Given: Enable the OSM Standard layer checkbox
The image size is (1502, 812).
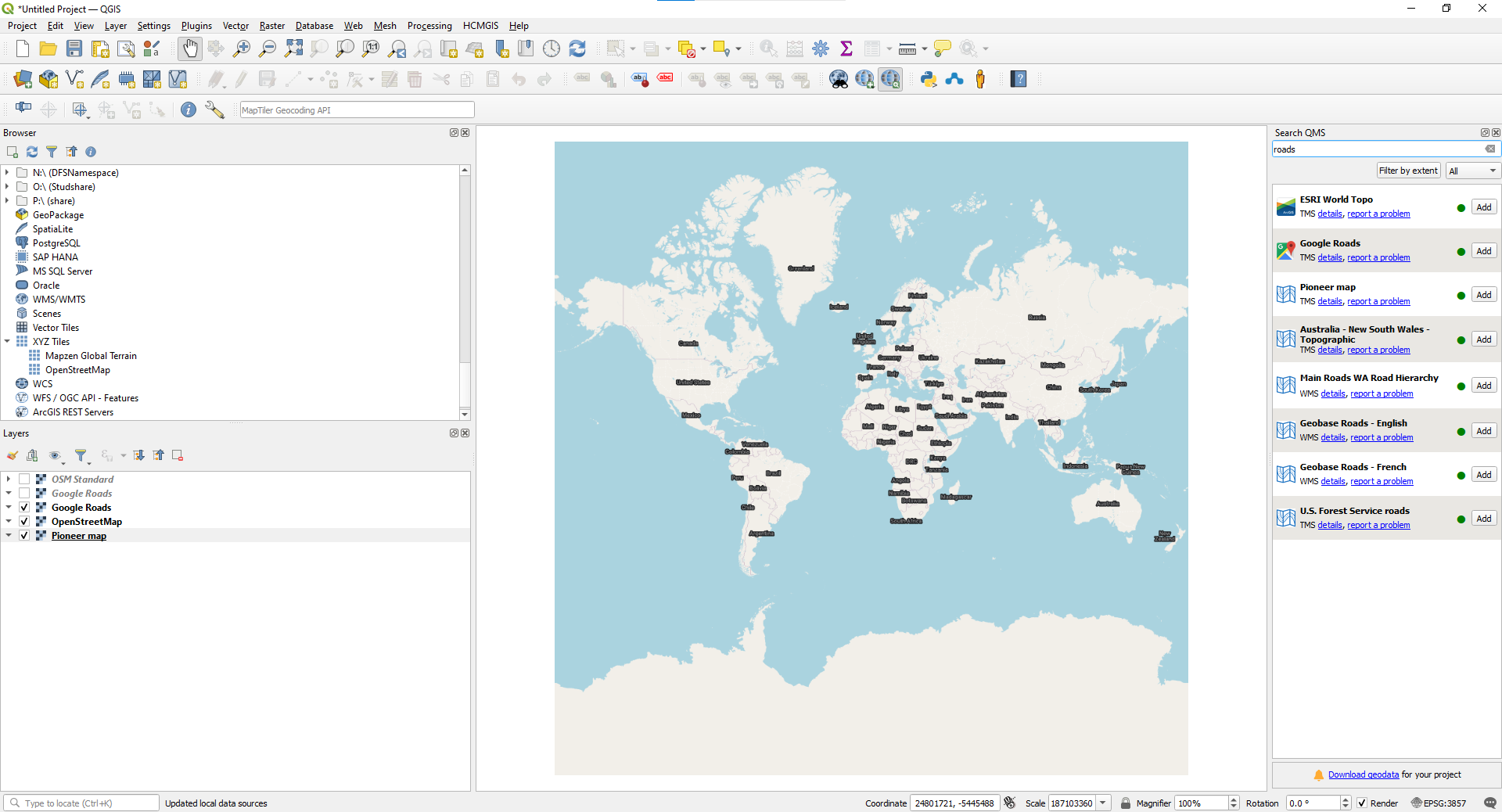Looking at the screenshot, I should click(24, 480).
